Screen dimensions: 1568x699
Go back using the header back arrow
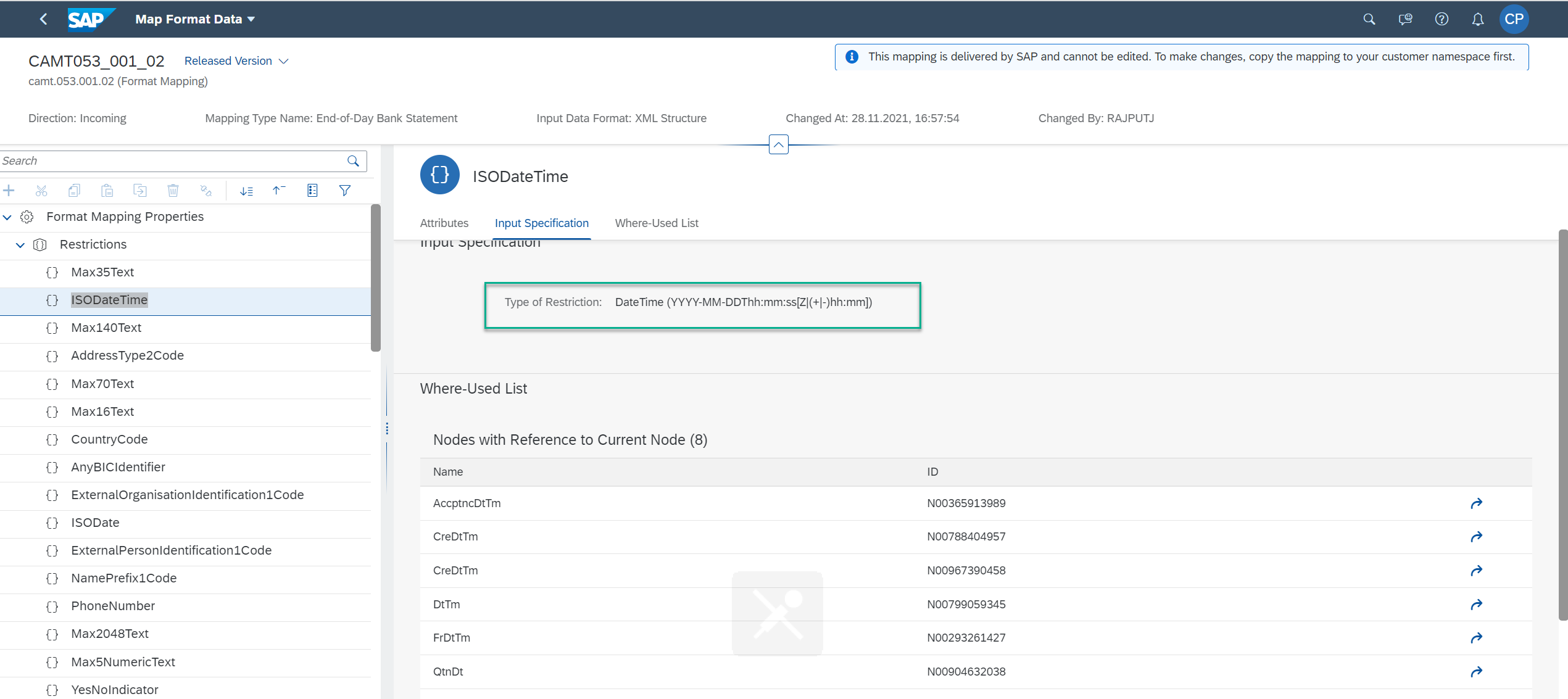tap(43, 19)
